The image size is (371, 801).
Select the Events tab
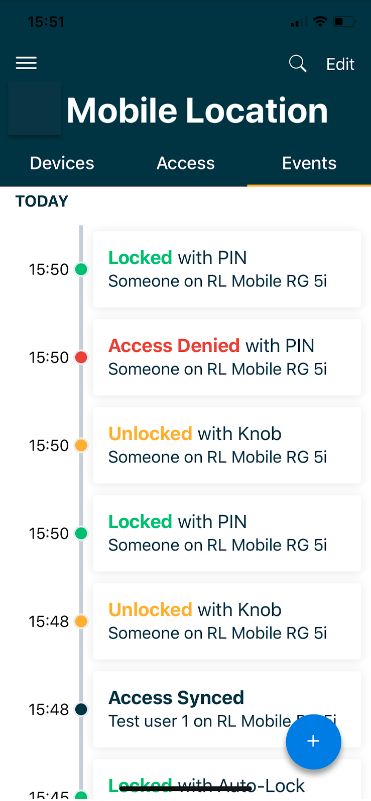coord(309,163)
